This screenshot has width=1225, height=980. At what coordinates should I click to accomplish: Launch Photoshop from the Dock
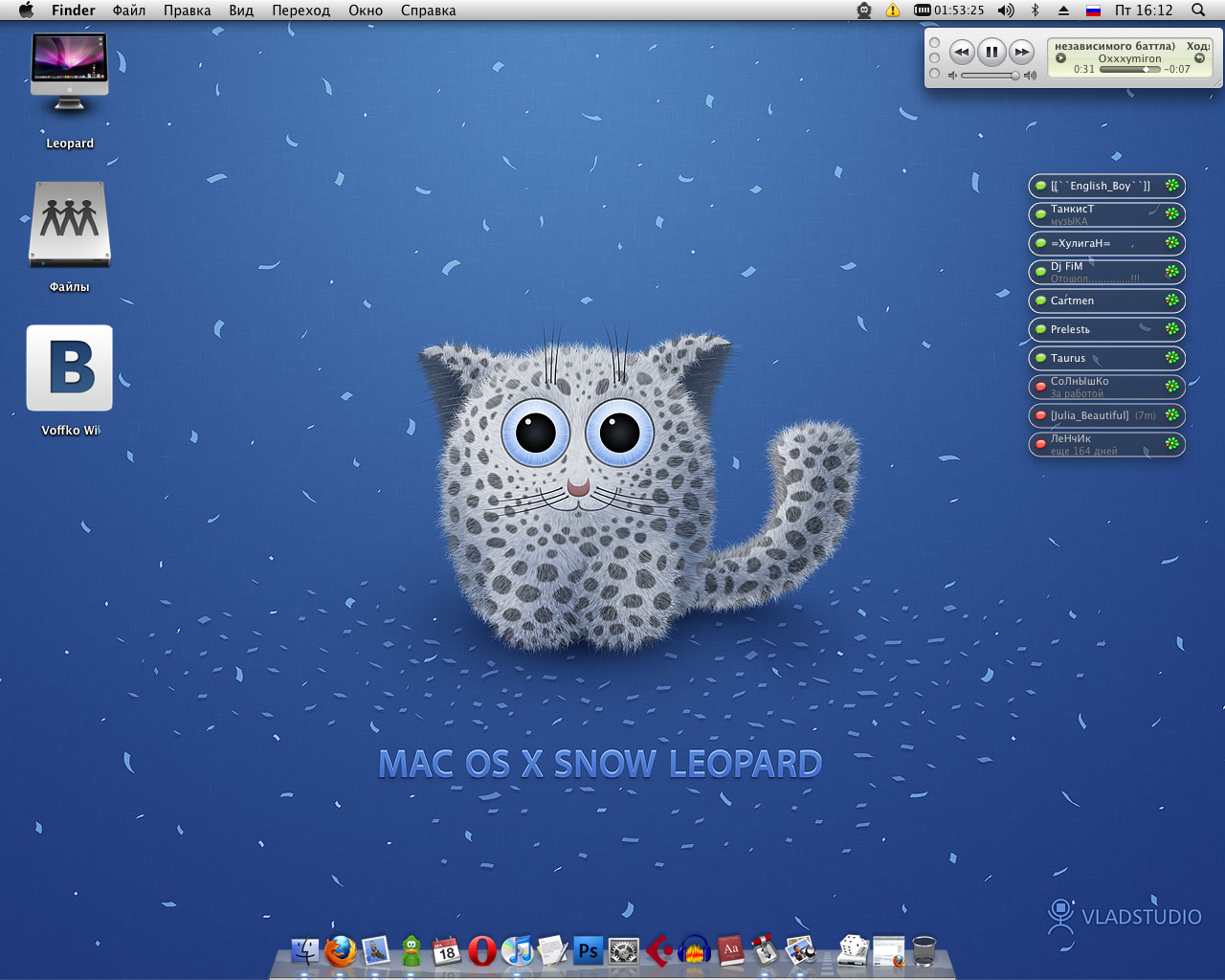588,950
